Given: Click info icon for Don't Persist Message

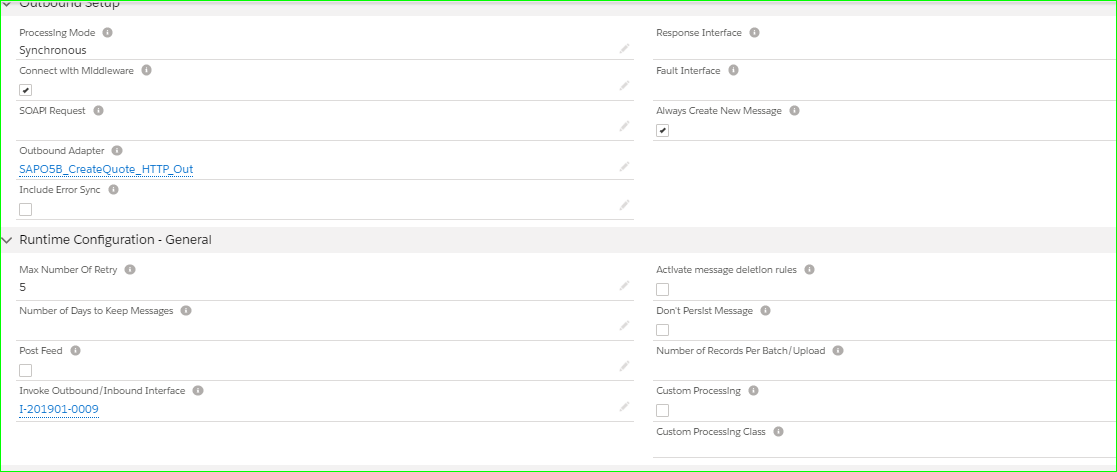Looking at the screenshot, I should click(766, 311).
